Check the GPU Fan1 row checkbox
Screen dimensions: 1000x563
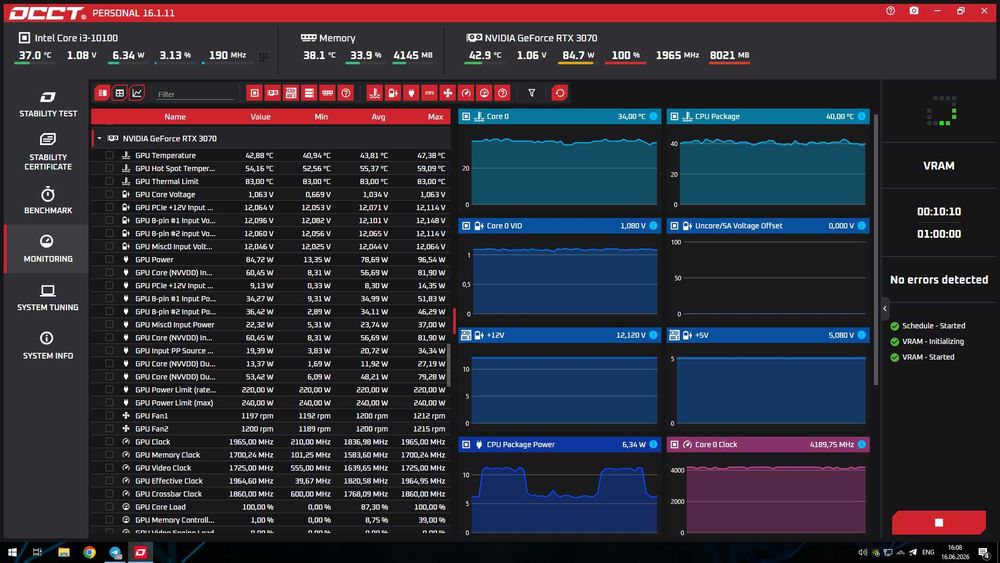(x=109, y=416)
